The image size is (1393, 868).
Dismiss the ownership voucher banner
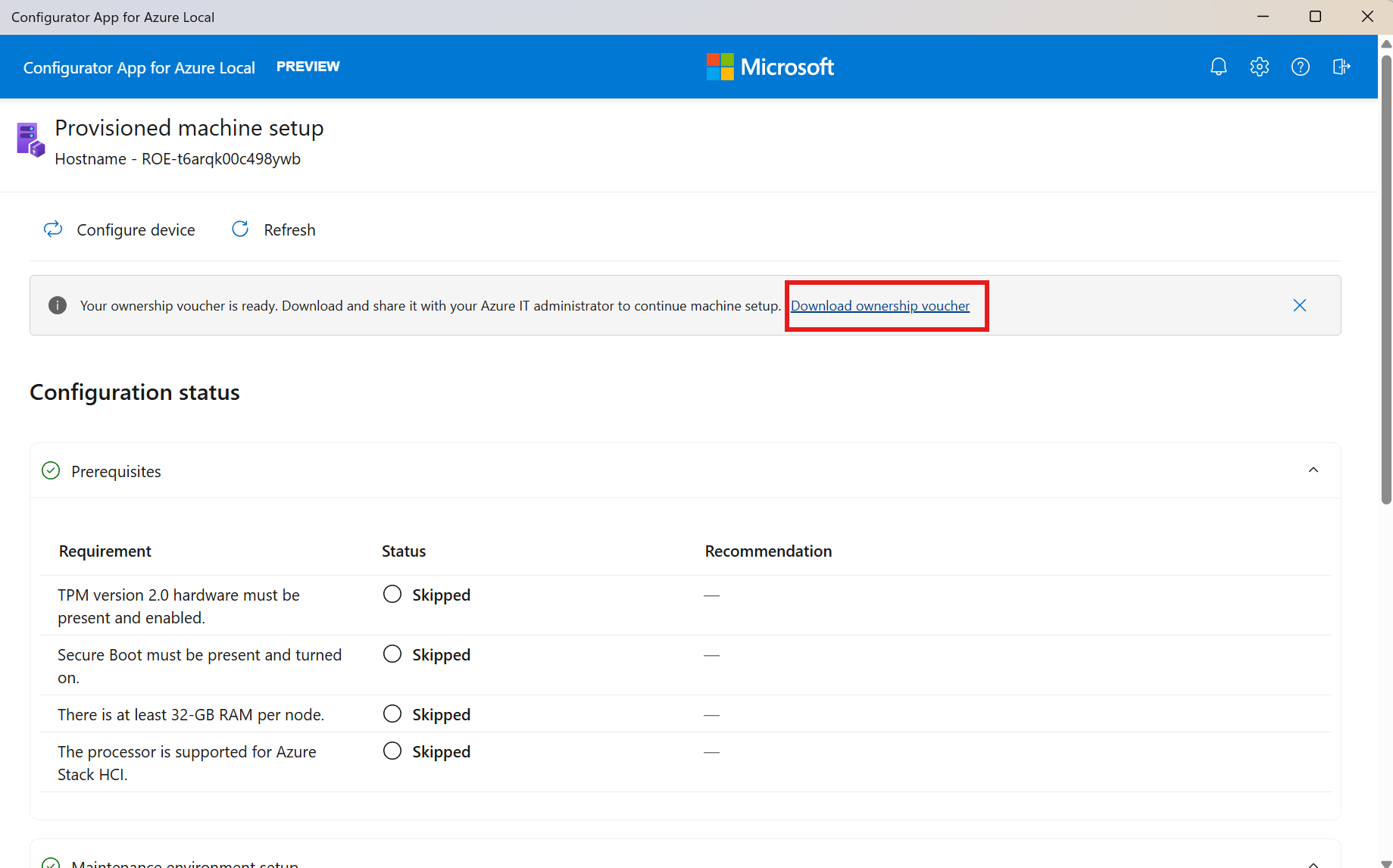[x=1300, y=305]
